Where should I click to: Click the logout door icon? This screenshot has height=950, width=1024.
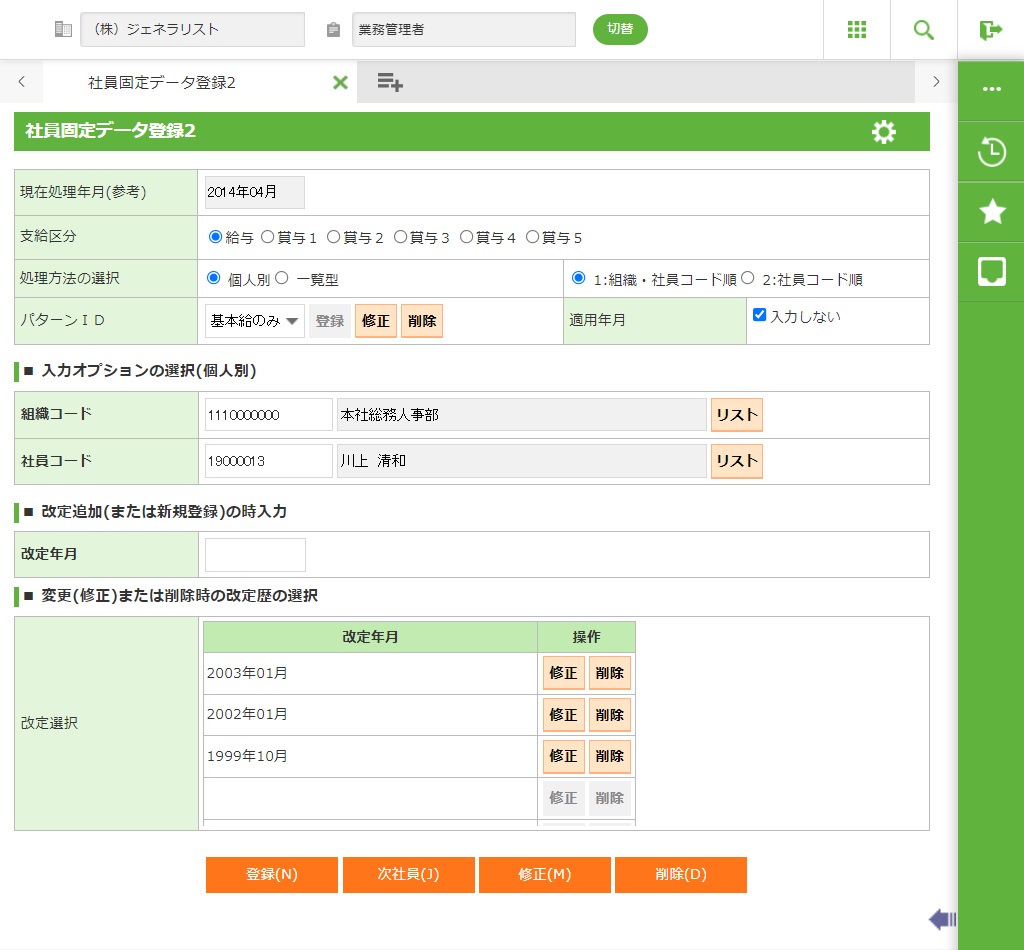coord(991,30)
